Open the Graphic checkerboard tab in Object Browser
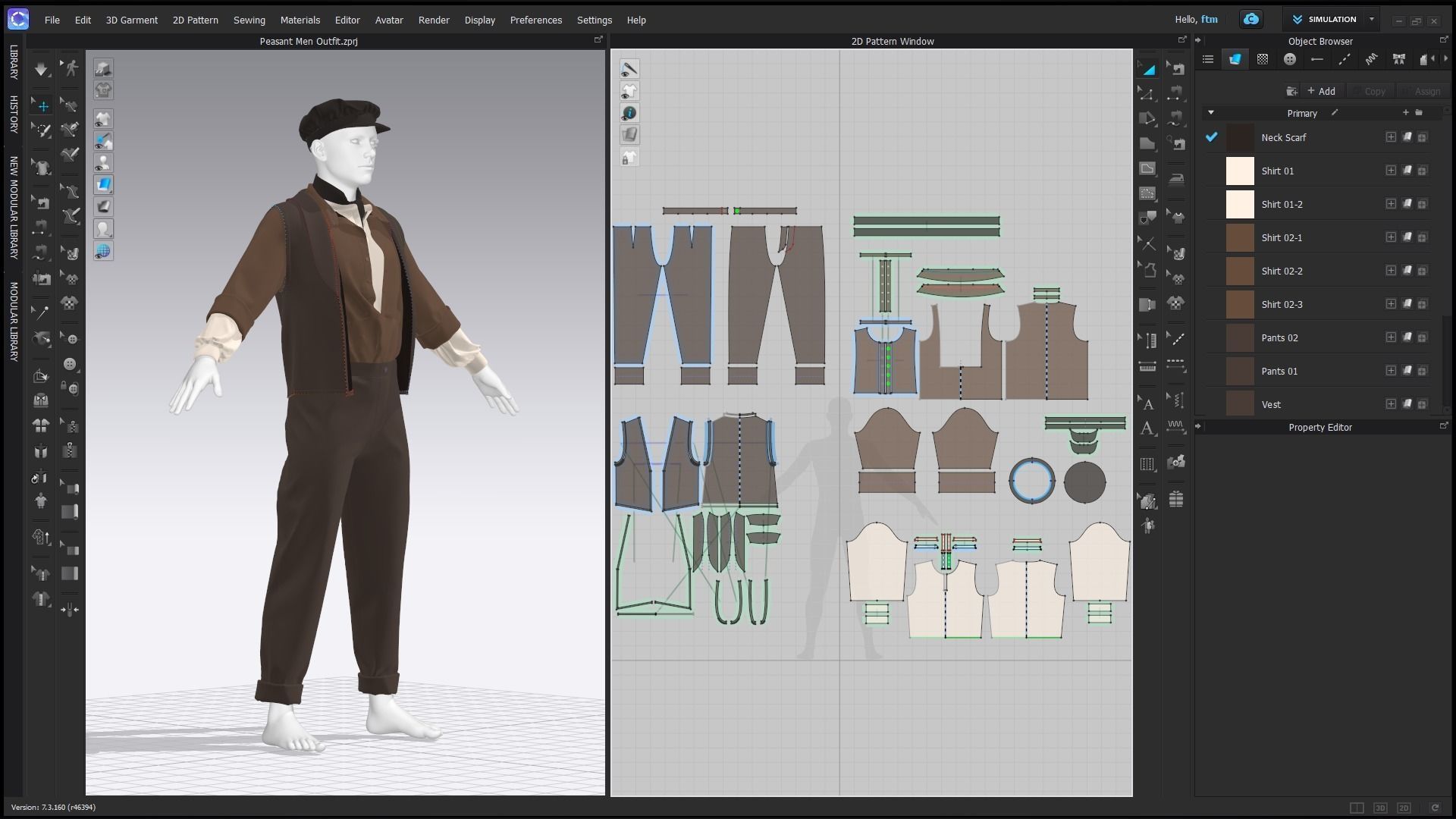The image size is (1456, 819). 1262,59
